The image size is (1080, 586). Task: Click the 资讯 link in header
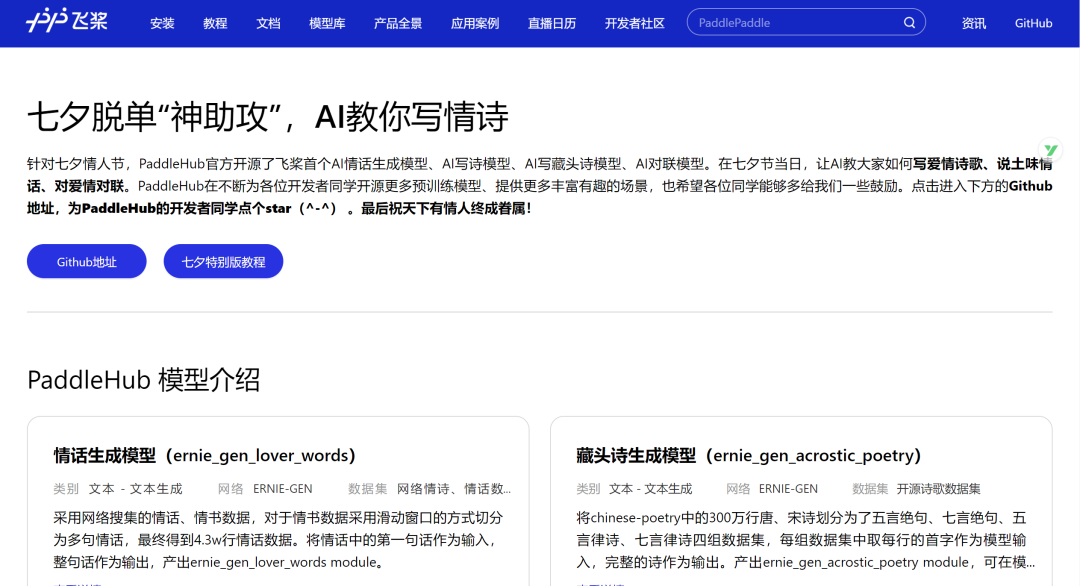973,23
